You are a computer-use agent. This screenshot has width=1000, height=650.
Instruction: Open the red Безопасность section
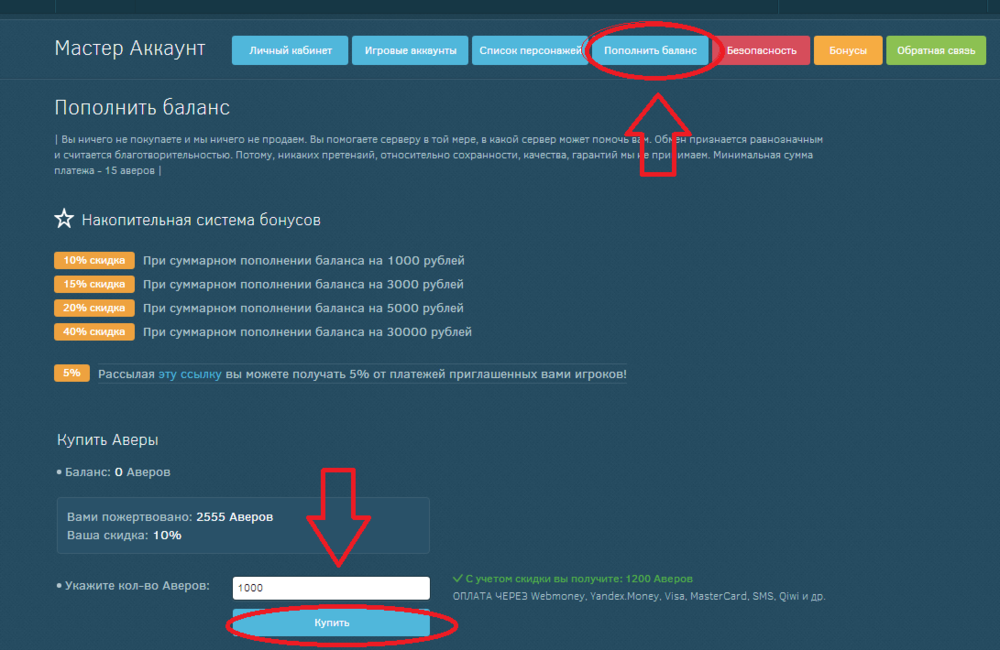point(762,50)
